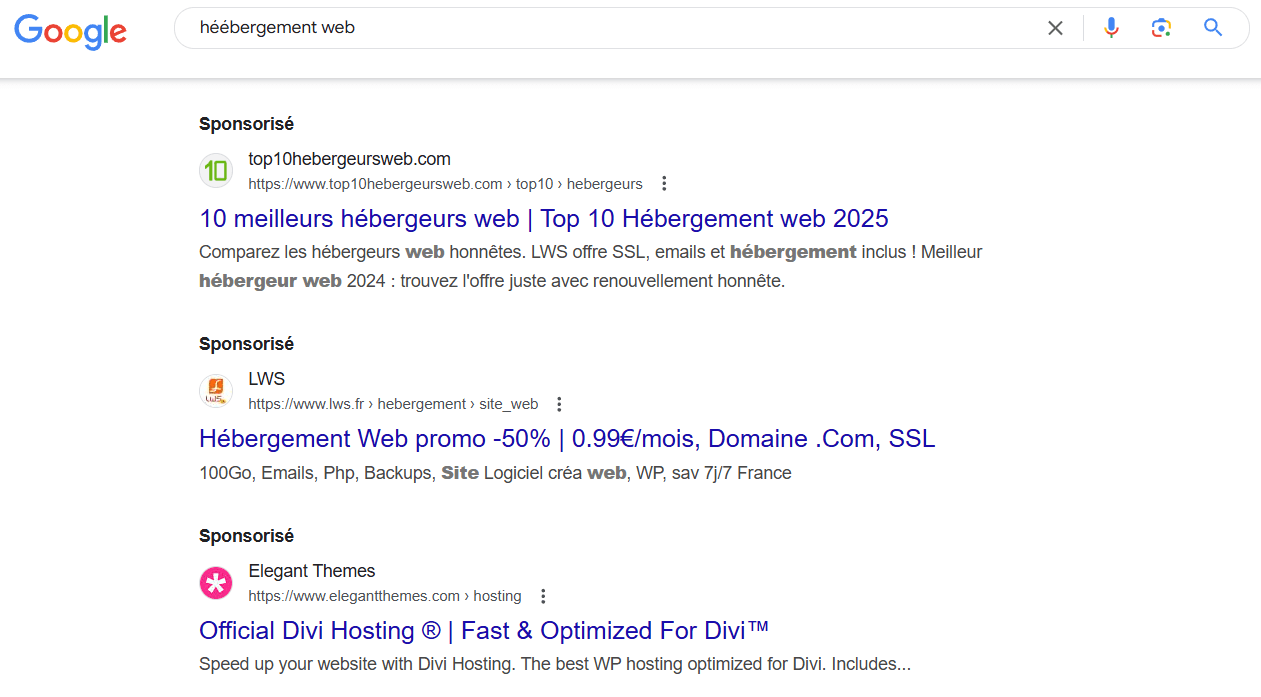The image size is (1261, 697).
Task: Click the search magnifier icon
Action: tap(1212, 27)
